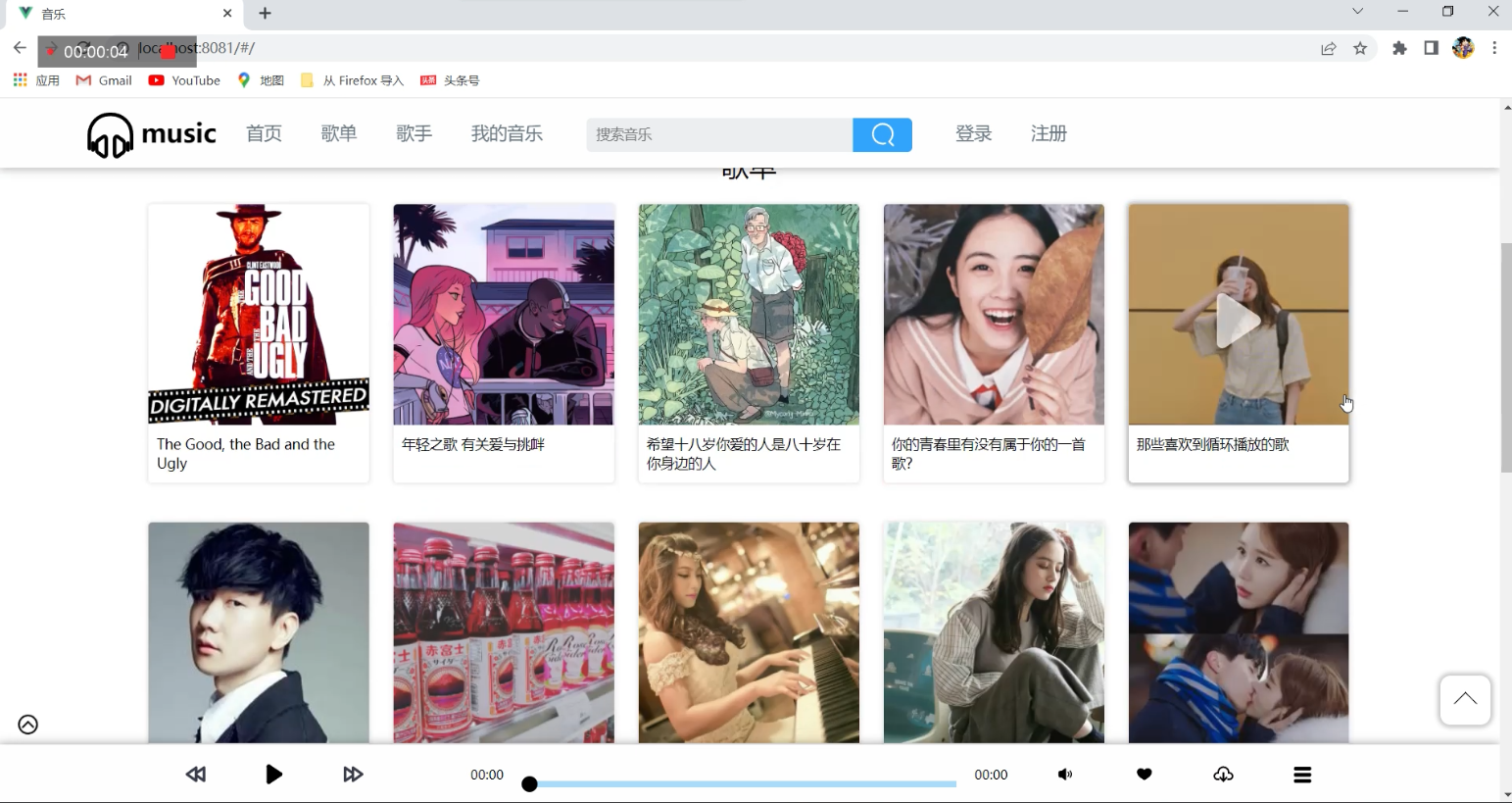Toggle the heart favorite icon in player bar
Viewport: 1512px width, 803px height.
tap(1144, 774)
